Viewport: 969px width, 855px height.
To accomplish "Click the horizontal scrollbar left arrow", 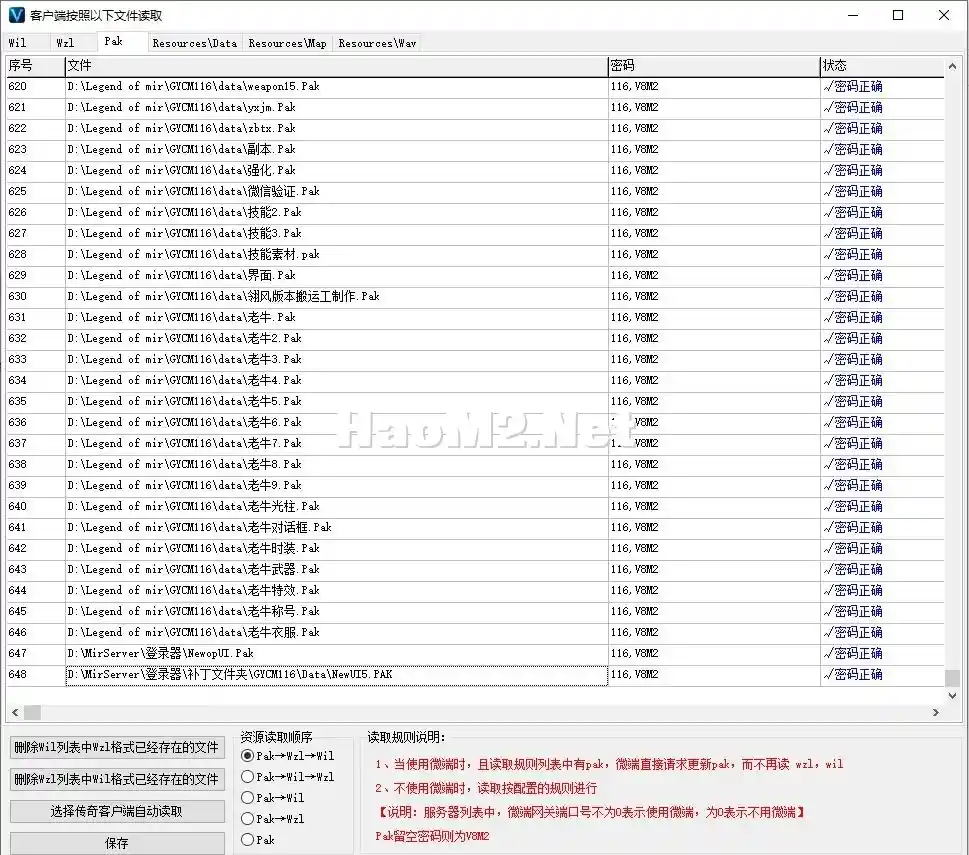I will coord(15,712).
